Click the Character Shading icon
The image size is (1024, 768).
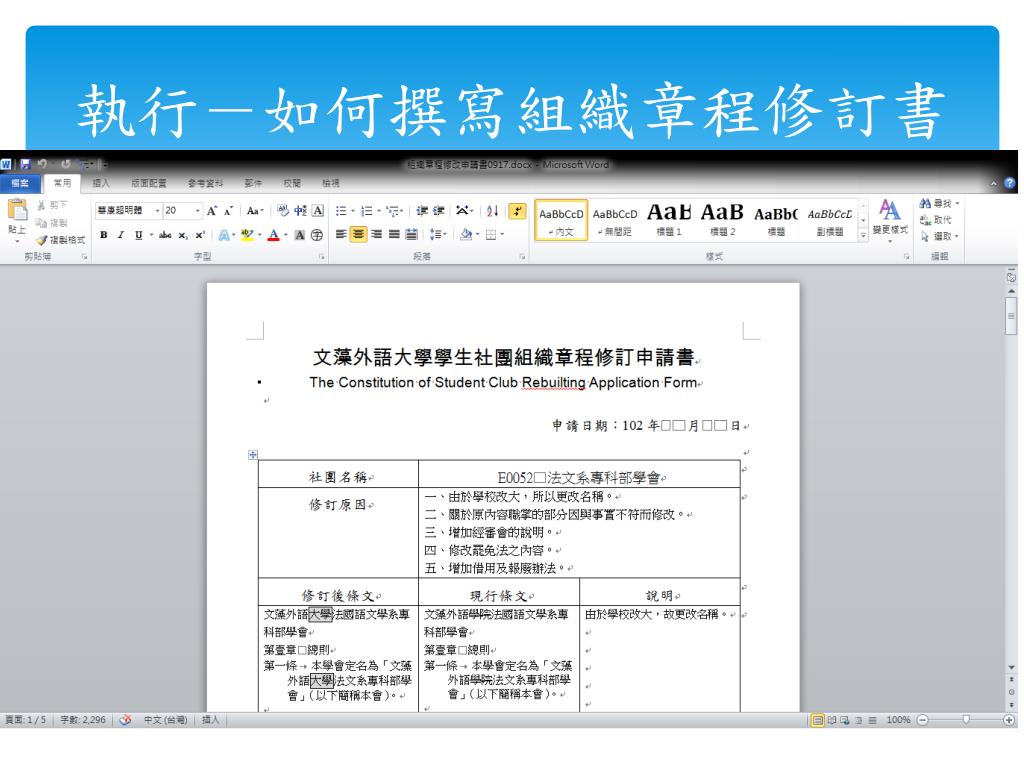click(299, 234)
